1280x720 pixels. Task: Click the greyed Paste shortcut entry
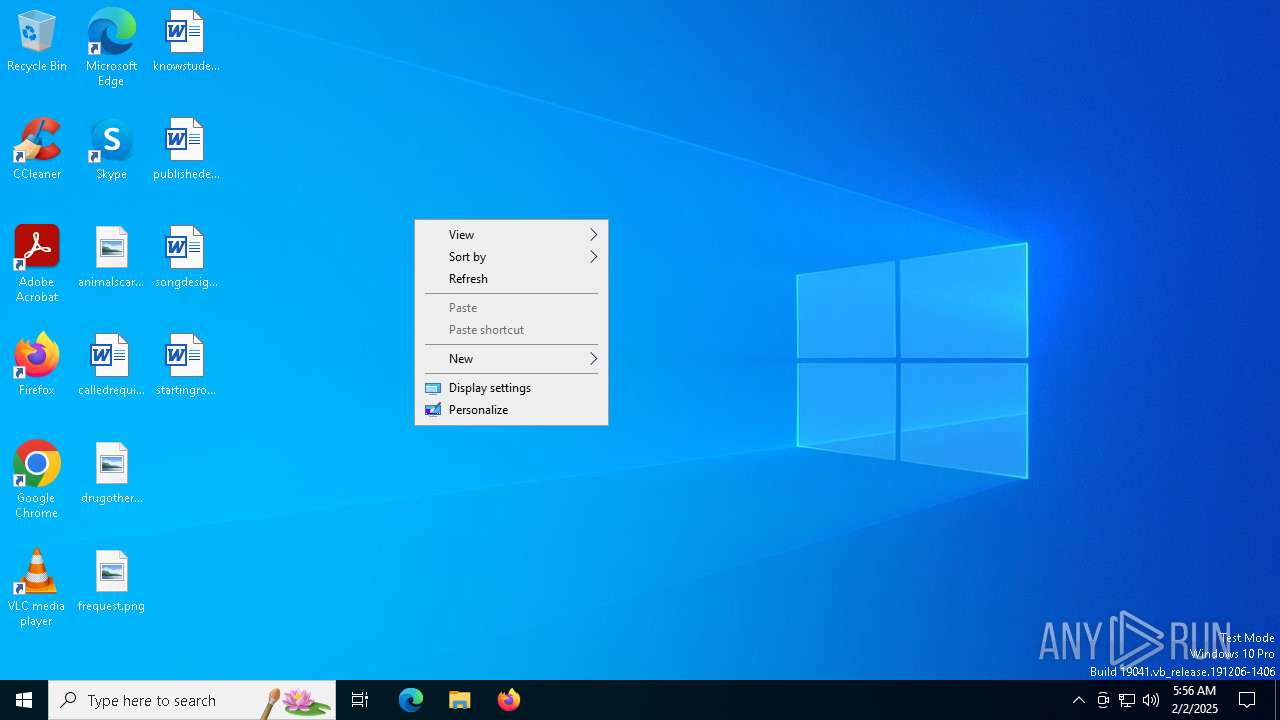tap(511, 330)
